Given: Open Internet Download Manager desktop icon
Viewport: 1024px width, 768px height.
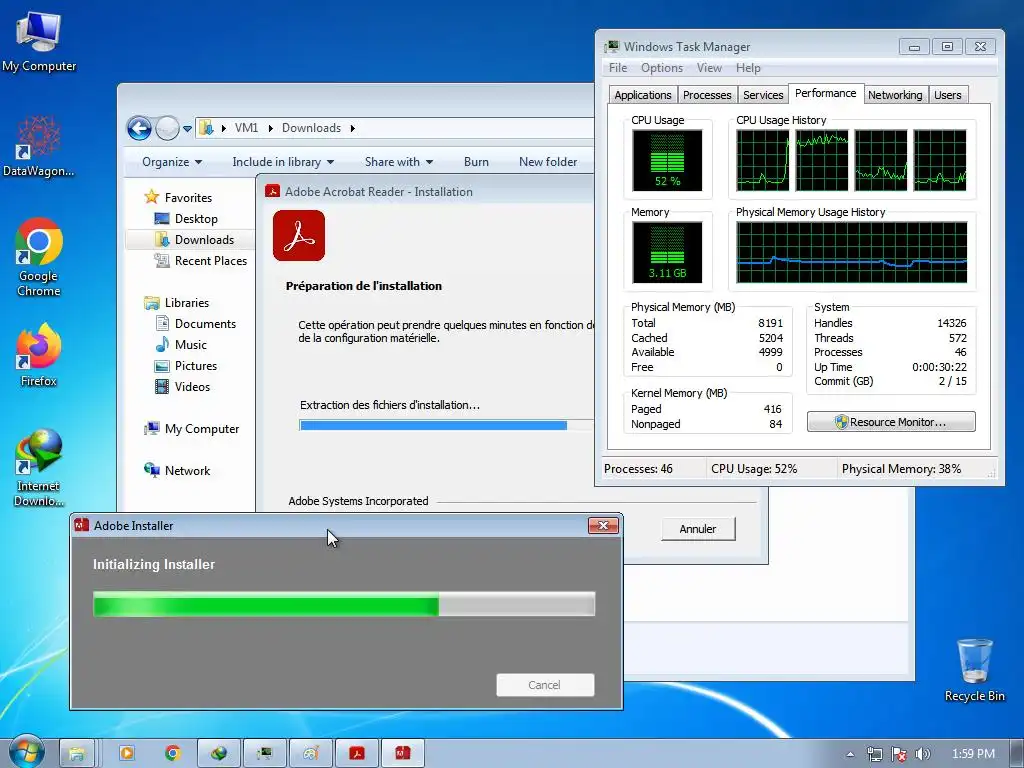Looking at the screenshot, I should pyautogui.click(x=39, y=468).
